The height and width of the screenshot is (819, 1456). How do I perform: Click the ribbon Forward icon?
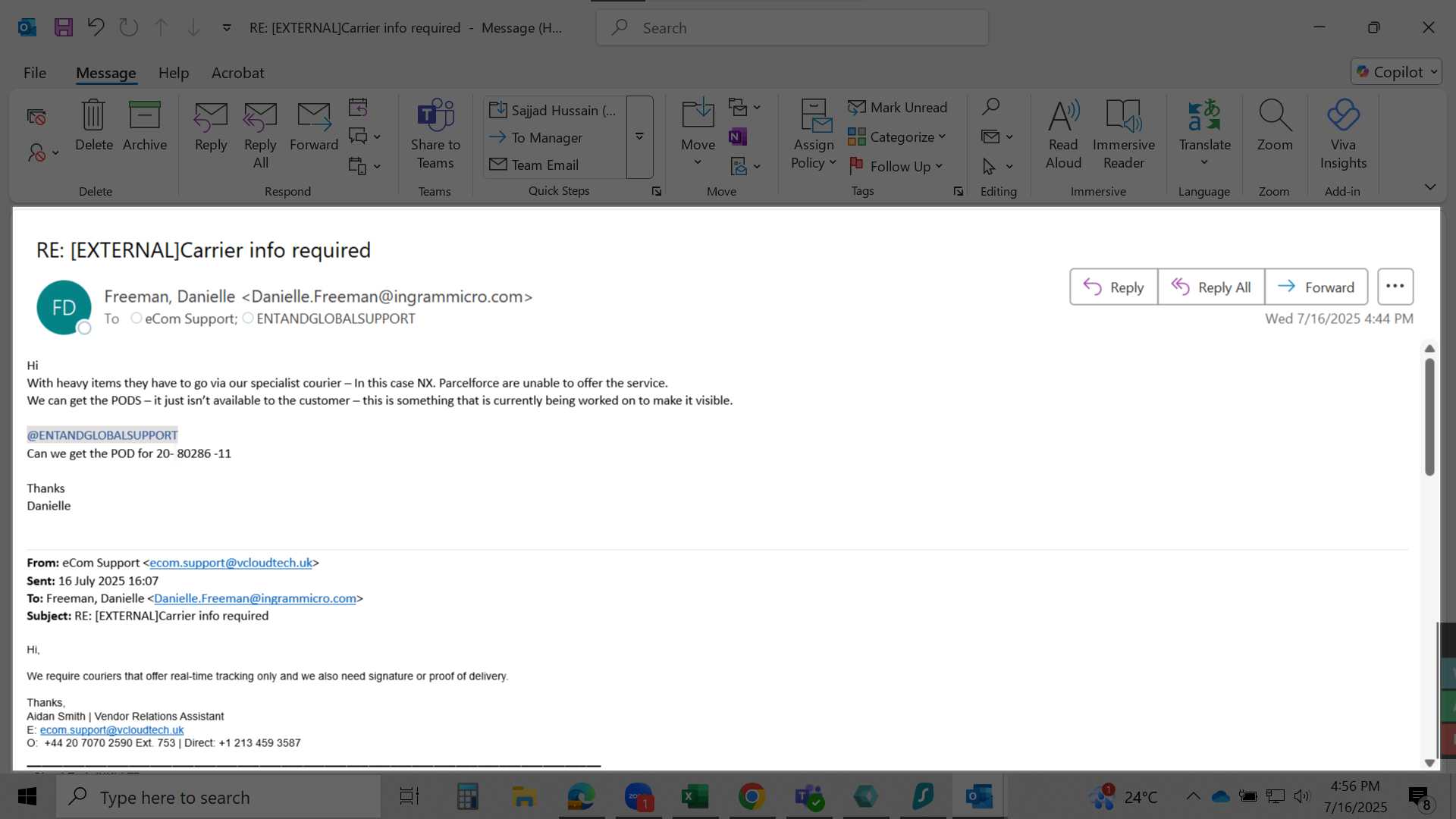click(314, 126)
